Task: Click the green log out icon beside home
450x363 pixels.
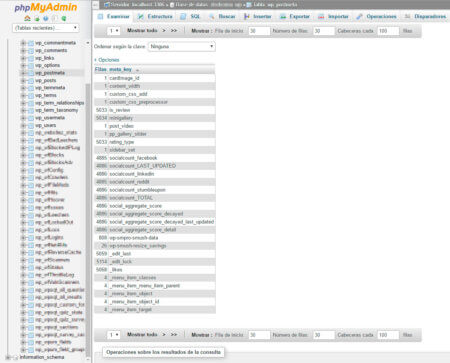Action: pos(37,19)
